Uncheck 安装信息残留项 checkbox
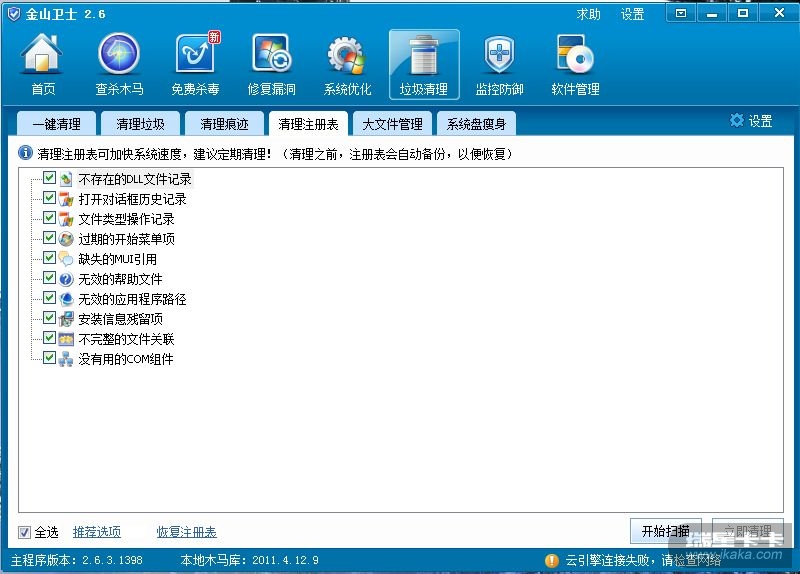The height and width of the screenshot is (574, 800). 49,317
